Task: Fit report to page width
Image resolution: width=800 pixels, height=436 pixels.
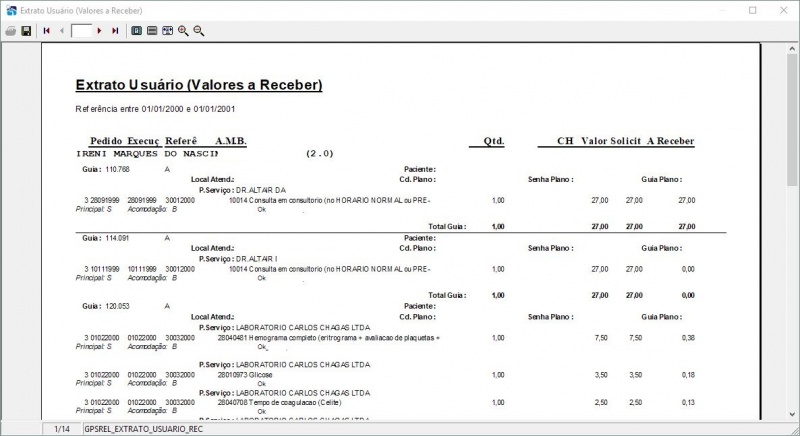Action: pyautogui.click(x=167, y=31)
